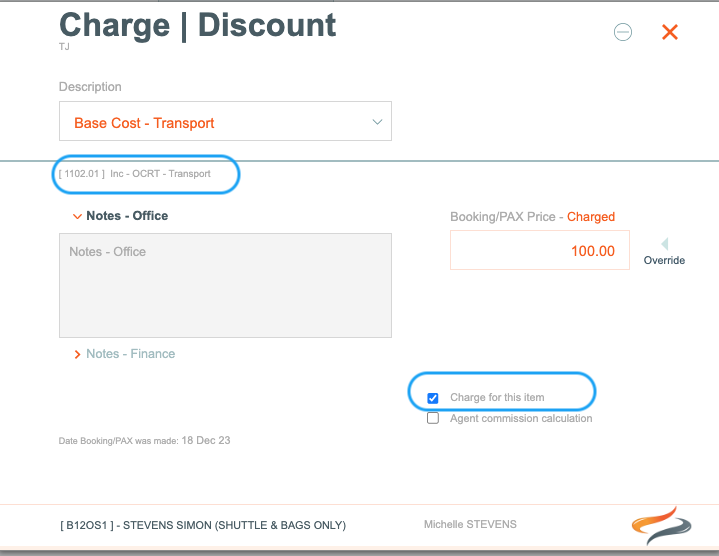Click the Charge for this item label
The height and width of the screenshot is (556, 719).
(497, 397)
